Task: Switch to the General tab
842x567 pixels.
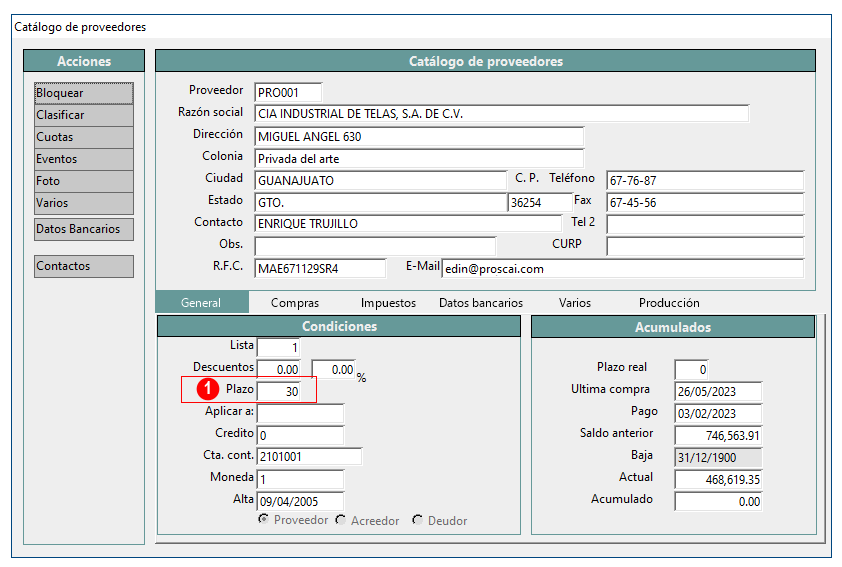Action: pyautogui.click(x=201, y=303)
